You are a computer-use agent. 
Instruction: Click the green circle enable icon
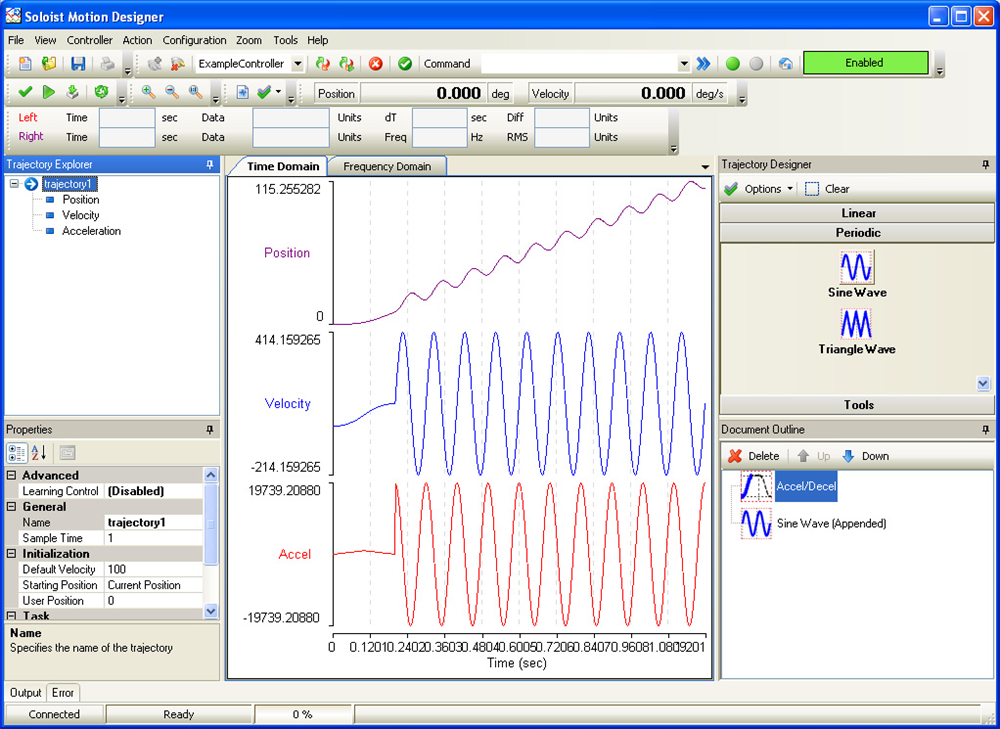(733, 63)
